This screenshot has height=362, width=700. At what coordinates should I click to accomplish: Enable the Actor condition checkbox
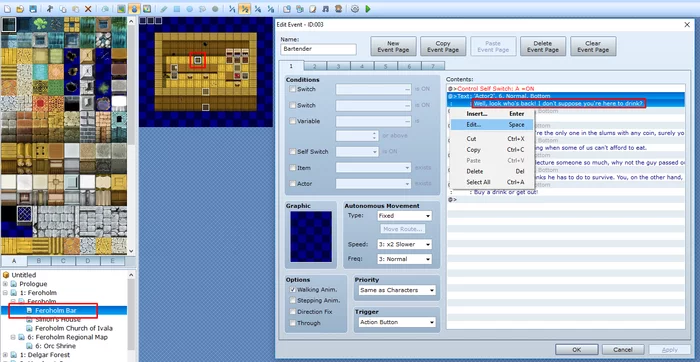click(x=293, y=183)
